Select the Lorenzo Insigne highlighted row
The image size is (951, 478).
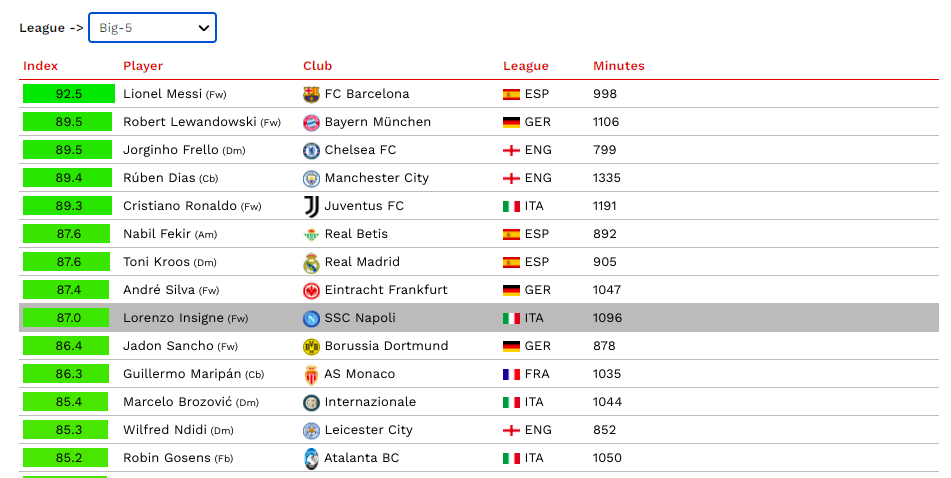click(x=479, y=318)
